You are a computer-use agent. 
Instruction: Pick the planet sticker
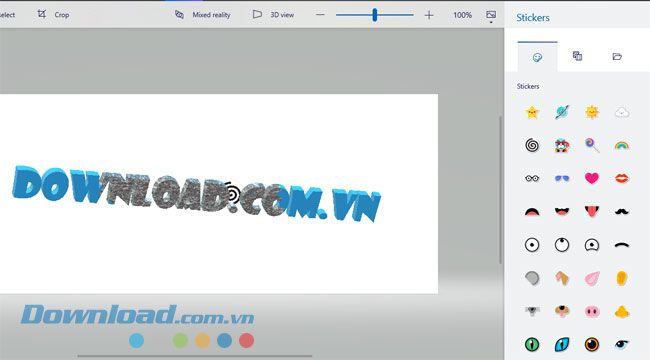coord(562,112)
